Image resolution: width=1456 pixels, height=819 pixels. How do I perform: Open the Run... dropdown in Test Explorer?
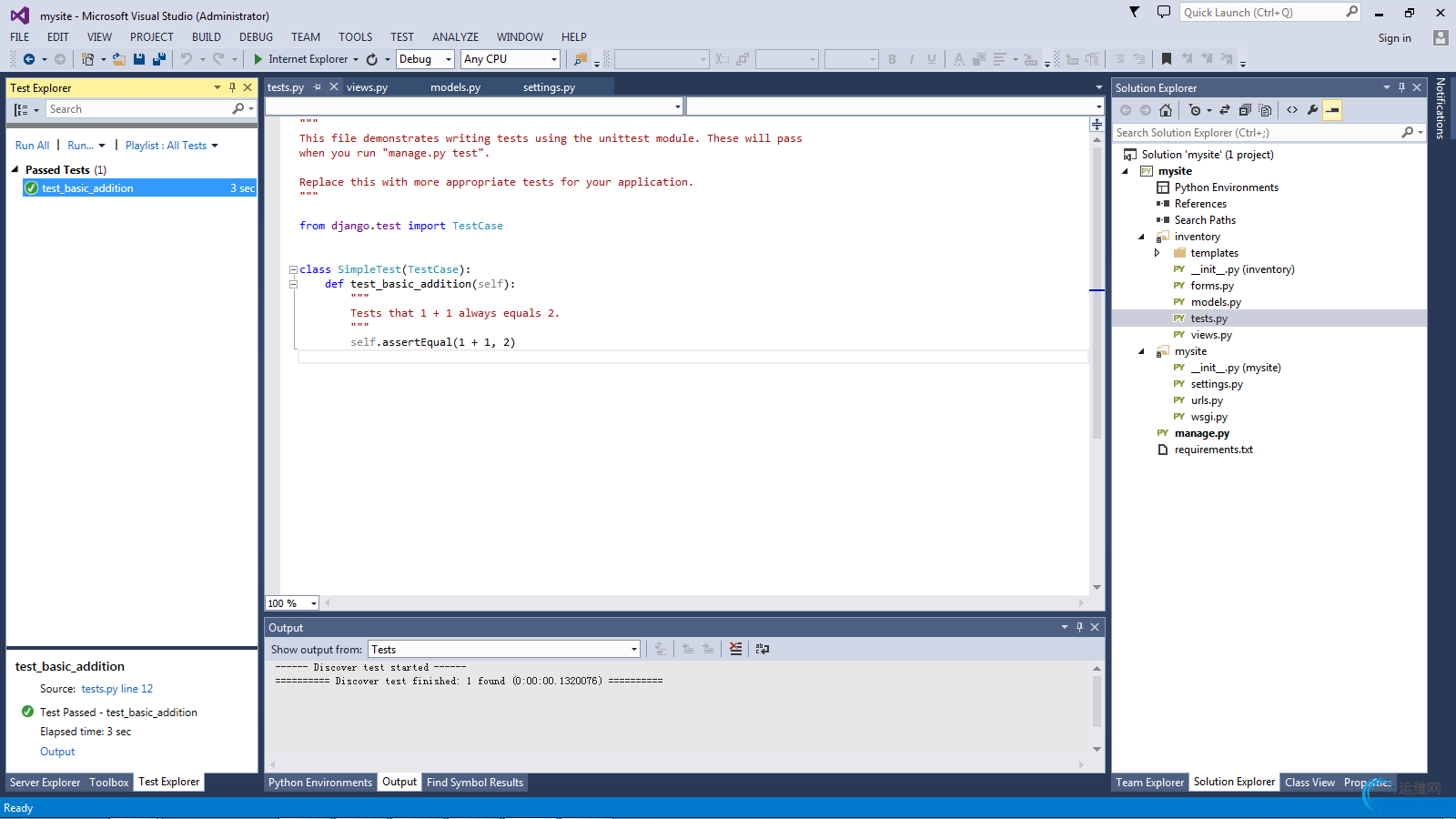pos(86,146)
